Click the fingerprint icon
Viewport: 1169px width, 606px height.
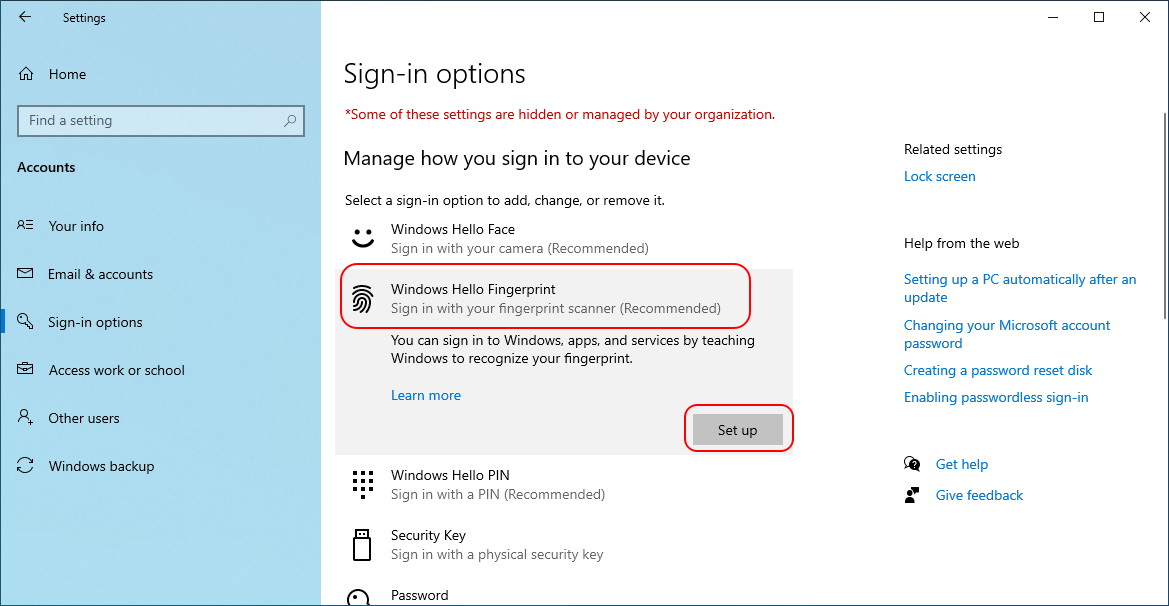coord(362,298)
